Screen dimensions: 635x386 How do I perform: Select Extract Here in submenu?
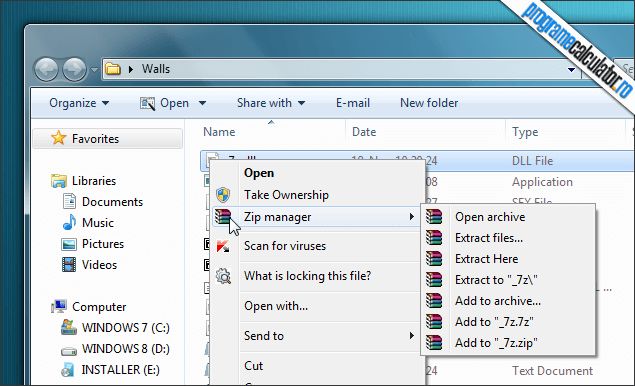point(486,259)
